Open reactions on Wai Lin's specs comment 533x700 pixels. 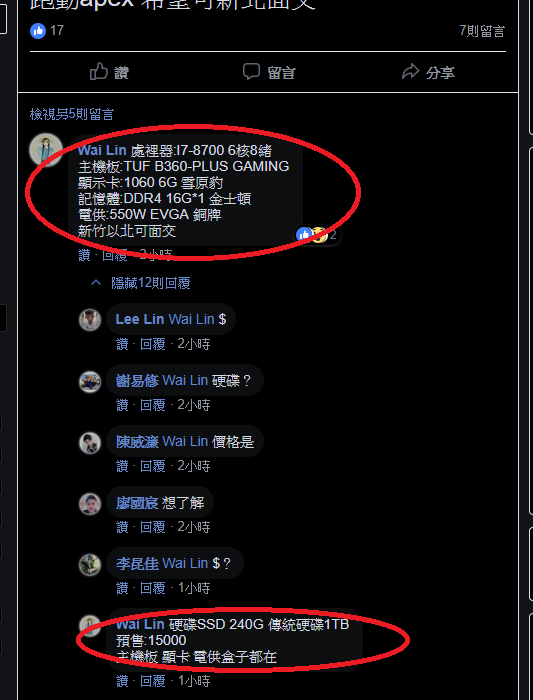click(317, 234)
